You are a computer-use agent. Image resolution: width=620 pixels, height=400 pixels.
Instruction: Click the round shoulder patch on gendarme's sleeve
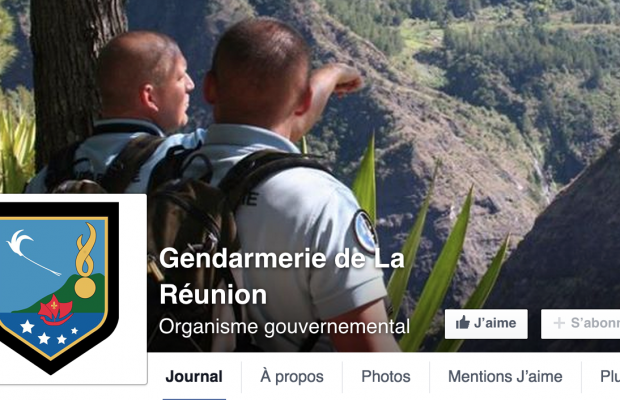[x=365, y=232]
